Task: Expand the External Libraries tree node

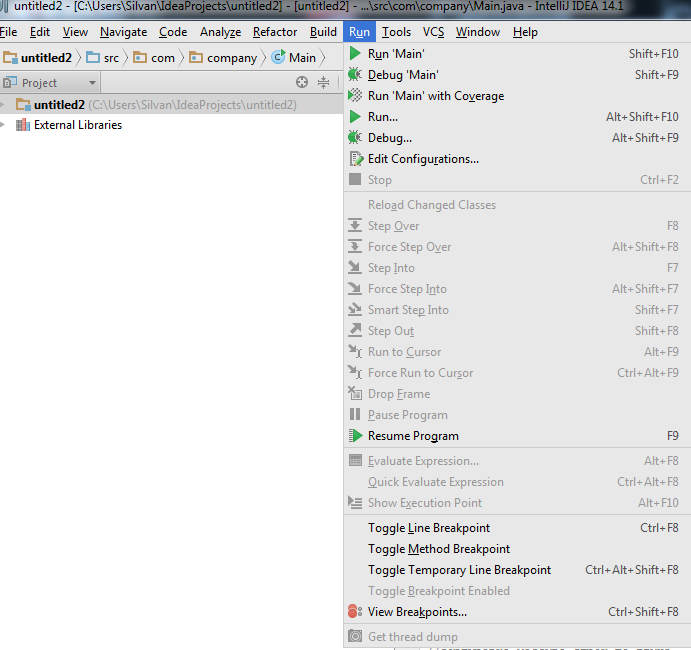Action: pos(3,125)
